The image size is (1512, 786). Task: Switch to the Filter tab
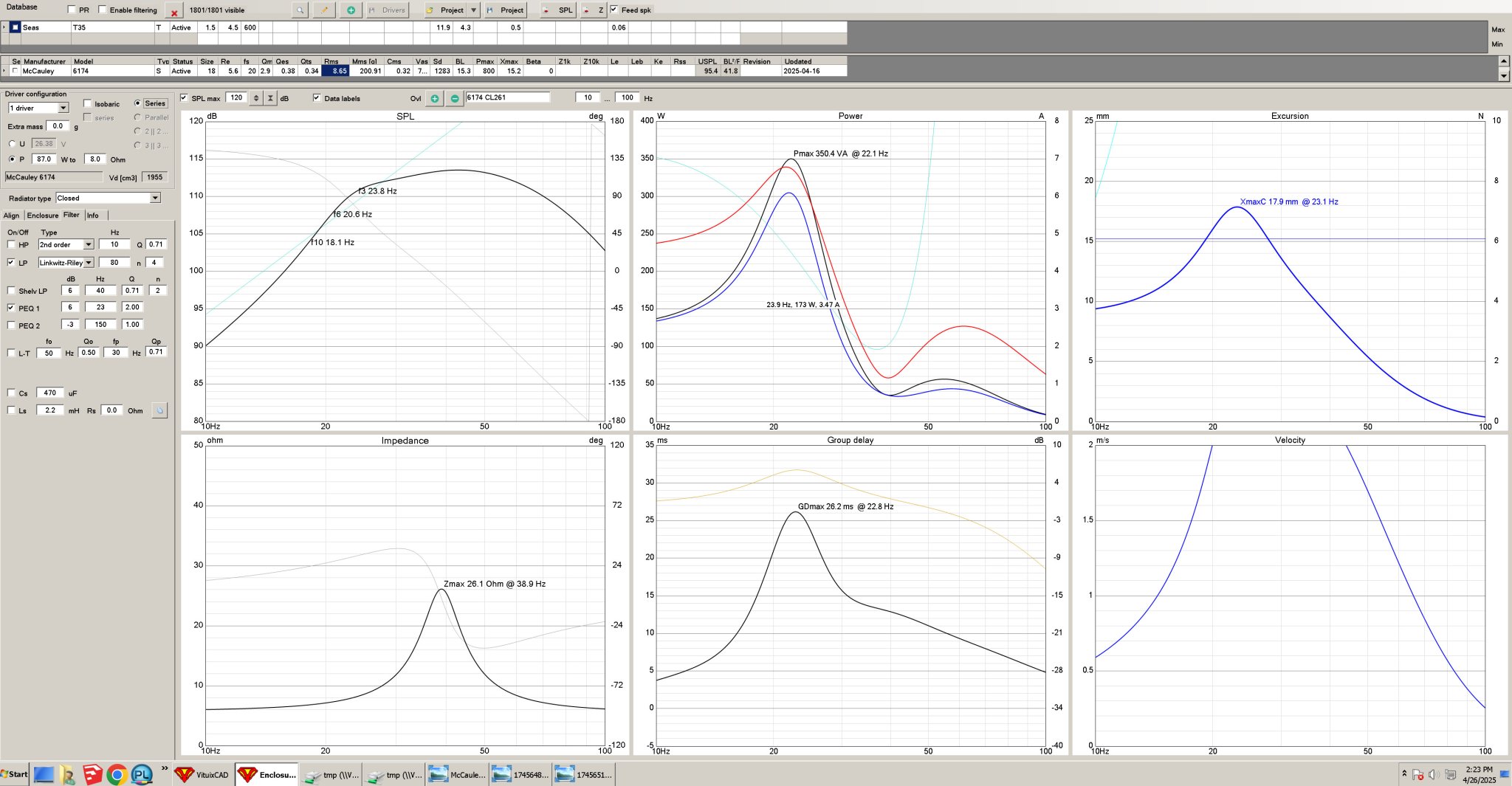[72, 215]
